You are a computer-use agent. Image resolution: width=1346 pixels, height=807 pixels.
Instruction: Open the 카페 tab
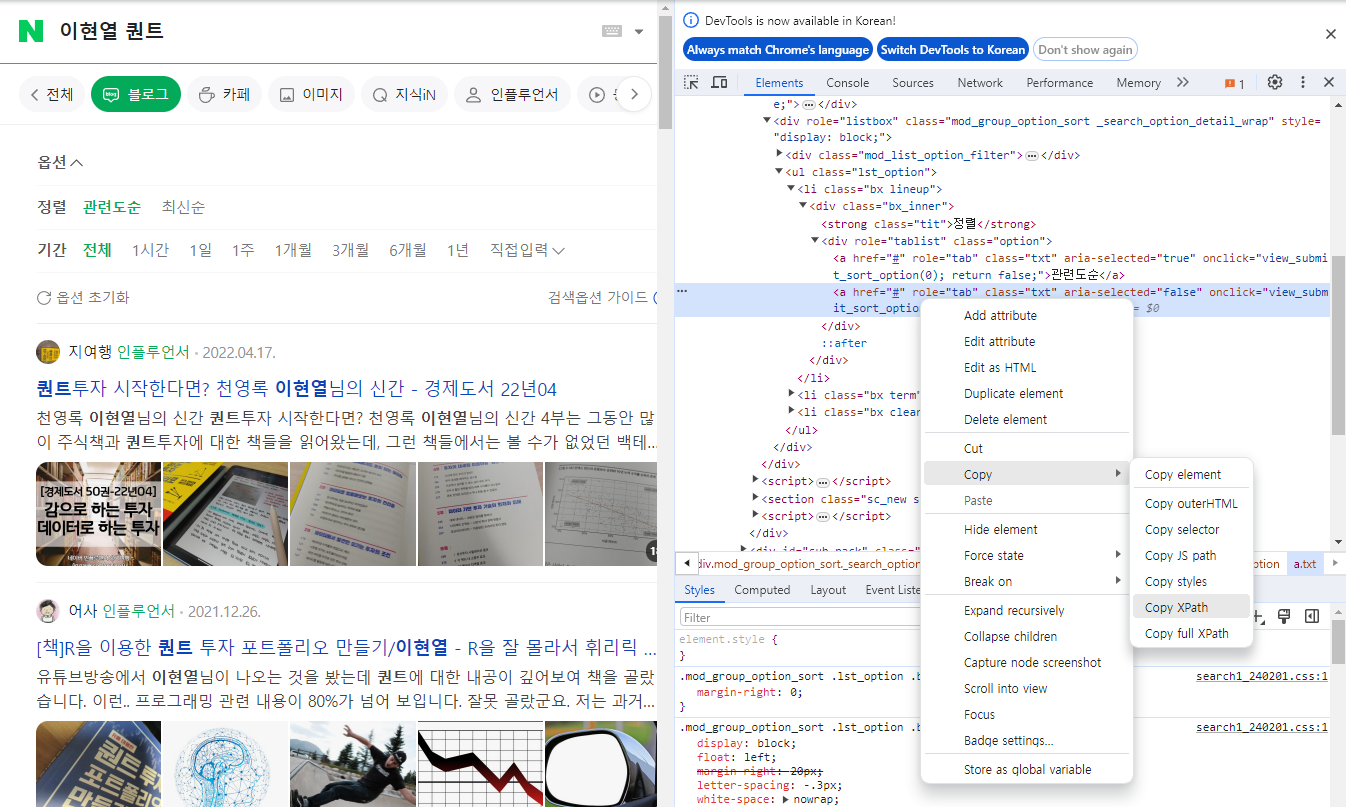tap(224, 95)
